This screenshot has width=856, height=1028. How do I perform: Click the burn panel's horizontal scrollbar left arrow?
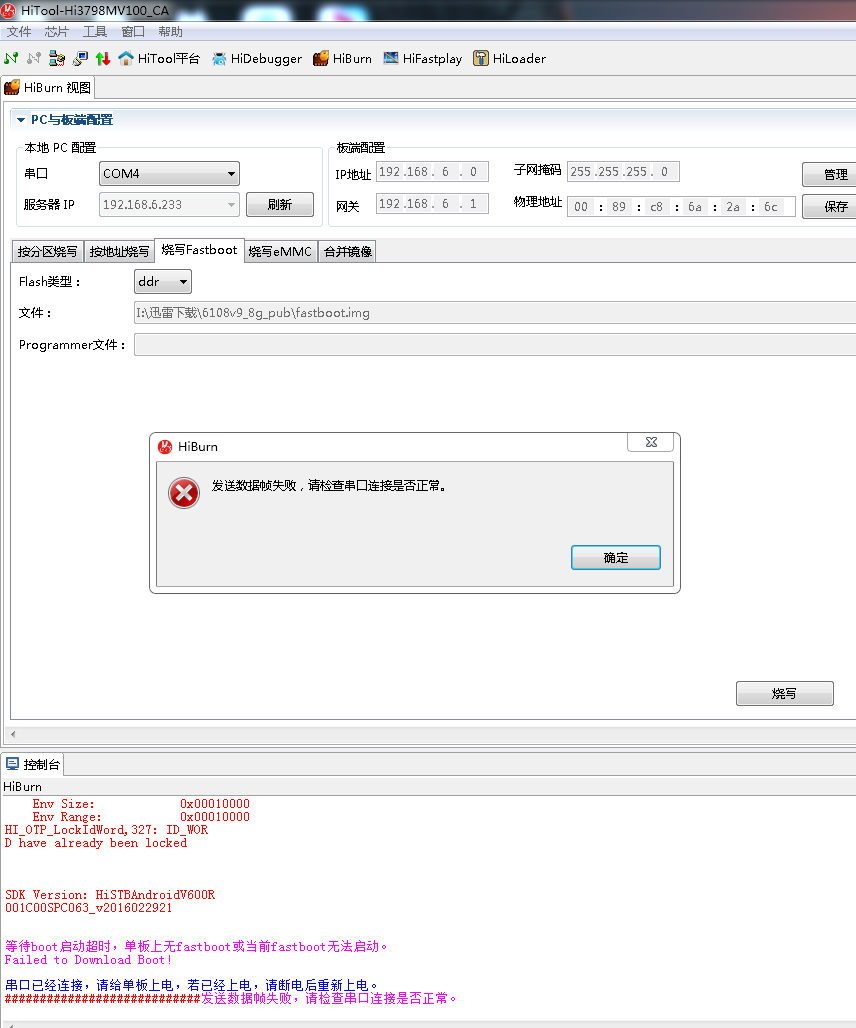point(13,734)
